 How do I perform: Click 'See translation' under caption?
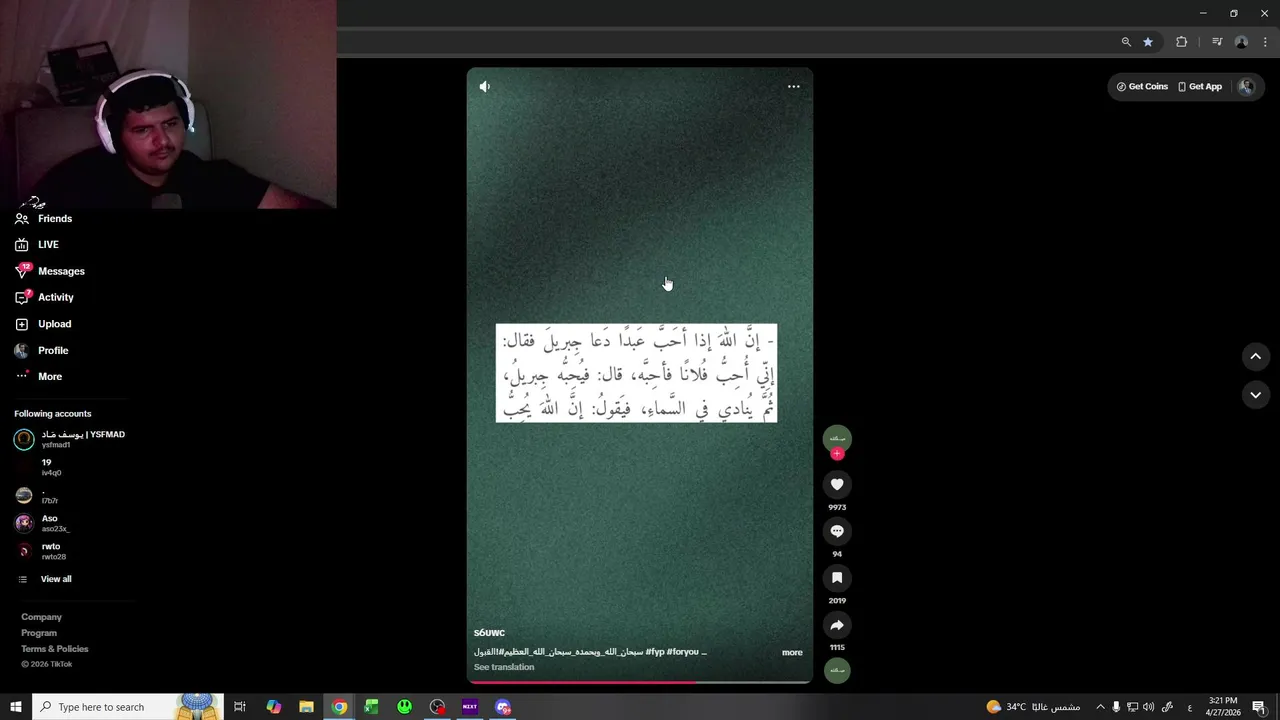point(504,667)
